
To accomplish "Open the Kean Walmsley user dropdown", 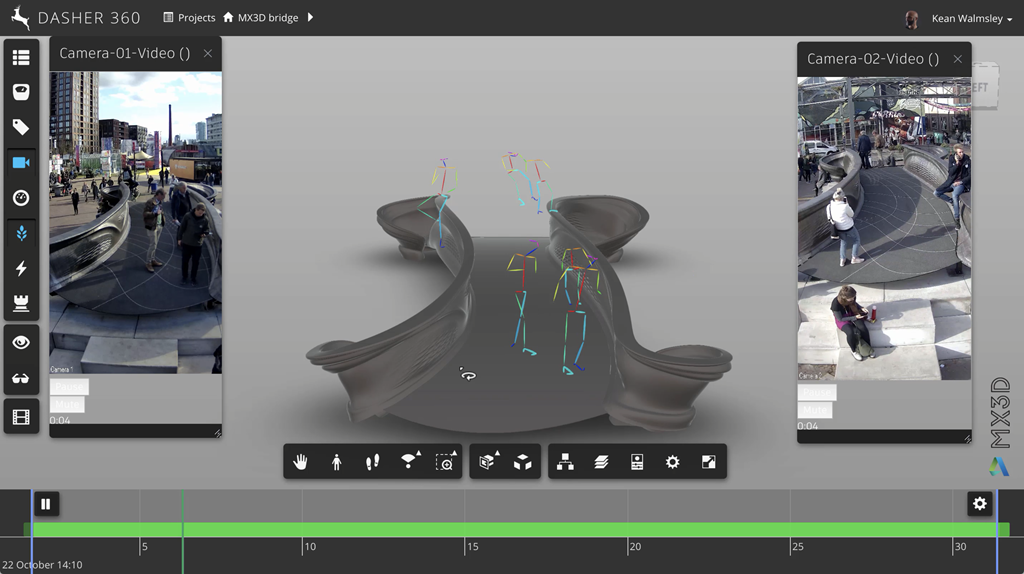I will (x=972, y=18).
